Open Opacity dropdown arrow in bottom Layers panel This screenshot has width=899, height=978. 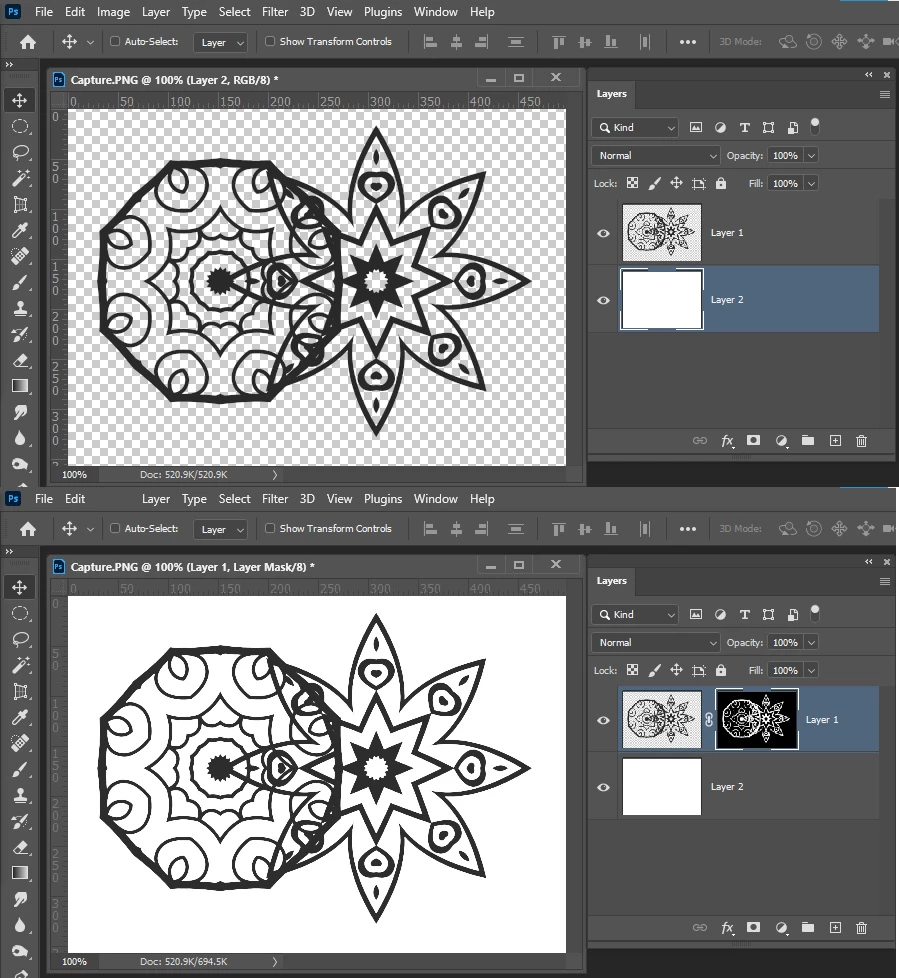point(811,643)
